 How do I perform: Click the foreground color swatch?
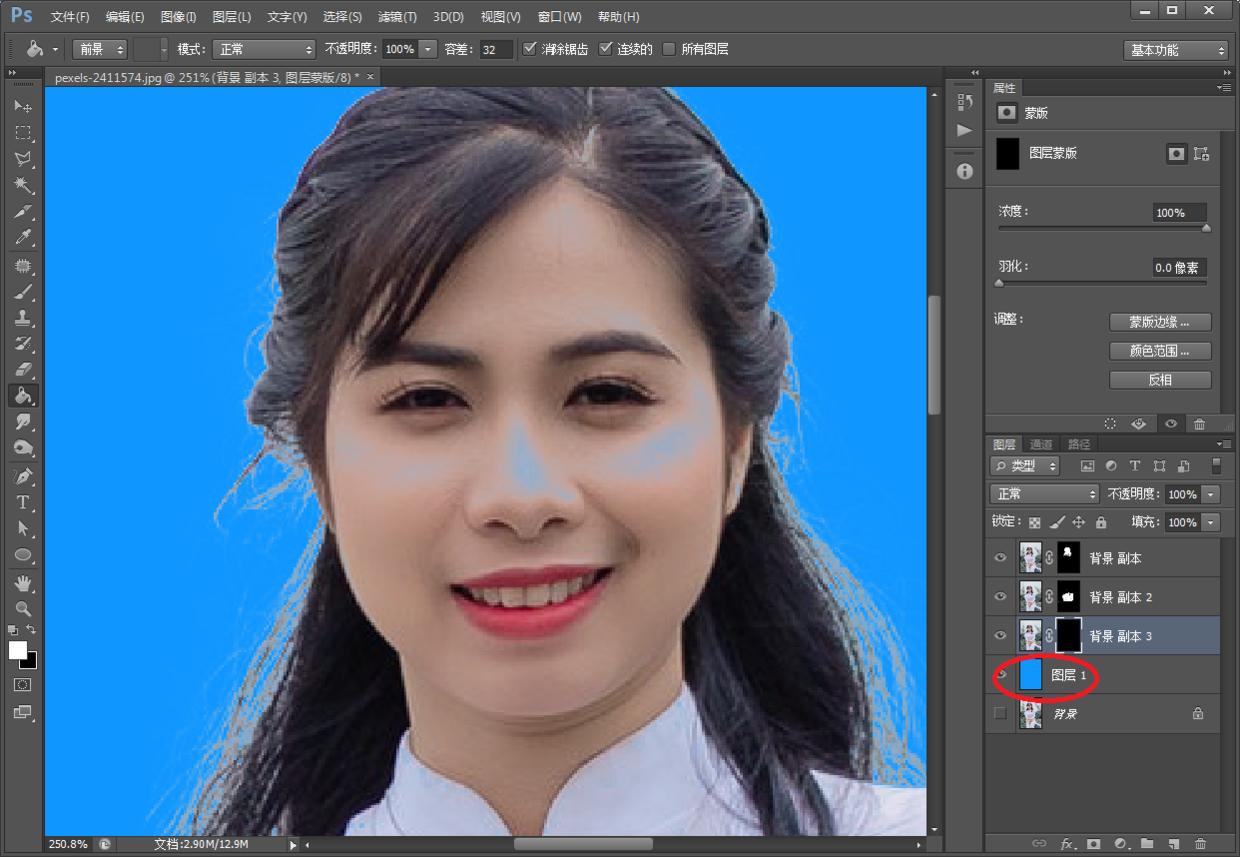[x=17, y=650]
